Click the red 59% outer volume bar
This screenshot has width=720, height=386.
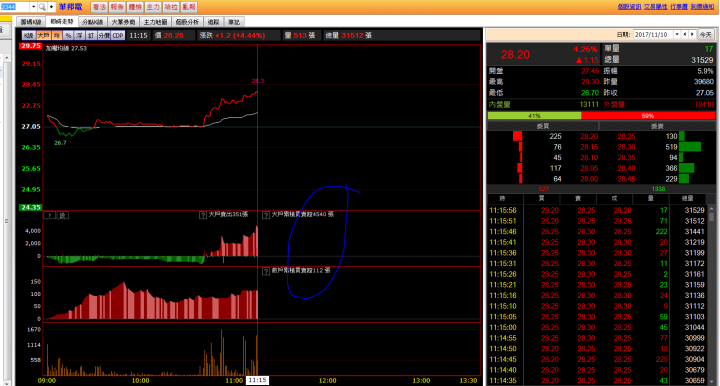(x=648, y=116)
